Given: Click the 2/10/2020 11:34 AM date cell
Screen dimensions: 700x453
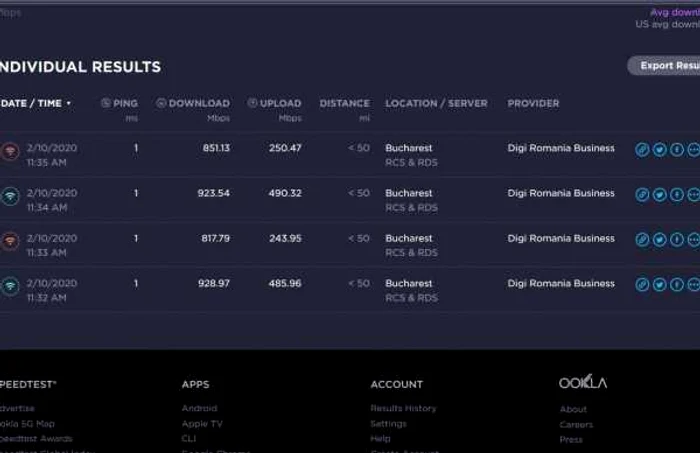Looking at the screenshot, I should pyautogui.click(x=51, y=200).
